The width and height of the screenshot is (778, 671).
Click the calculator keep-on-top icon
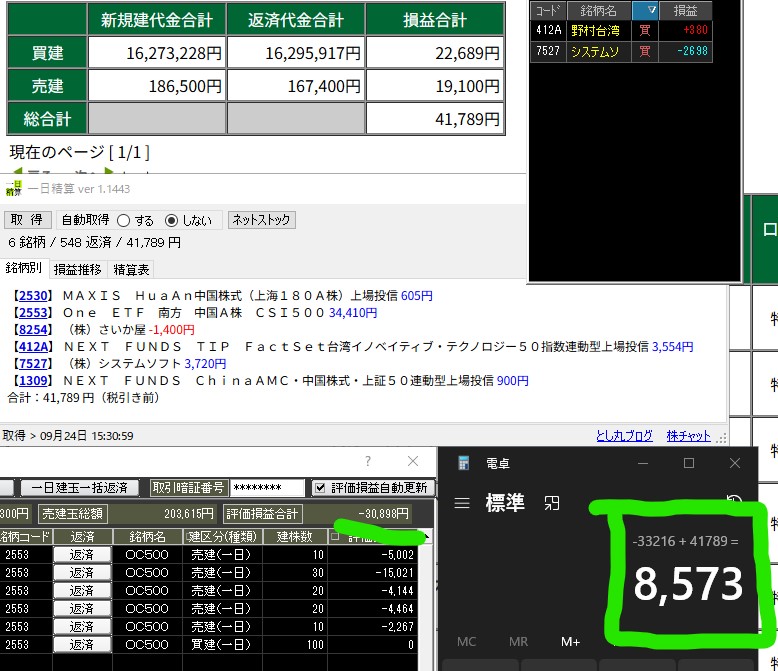551,503
